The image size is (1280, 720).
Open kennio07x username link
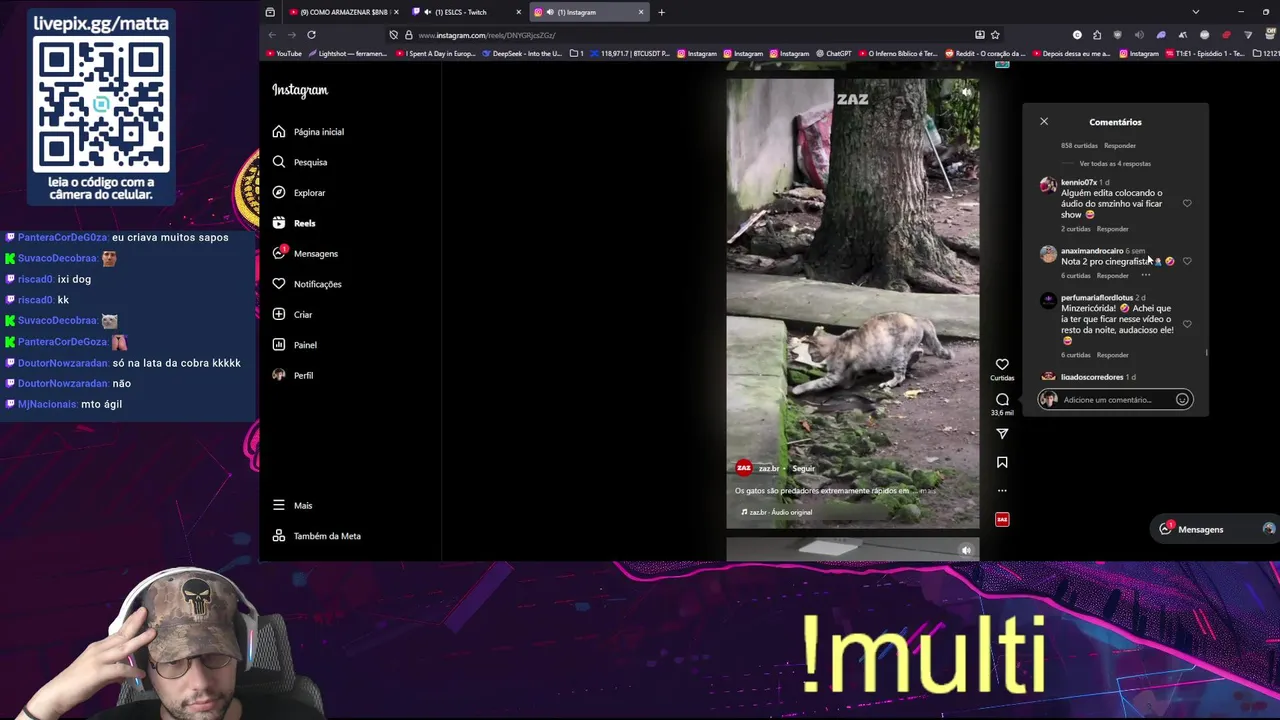[x=1079, y=183]
